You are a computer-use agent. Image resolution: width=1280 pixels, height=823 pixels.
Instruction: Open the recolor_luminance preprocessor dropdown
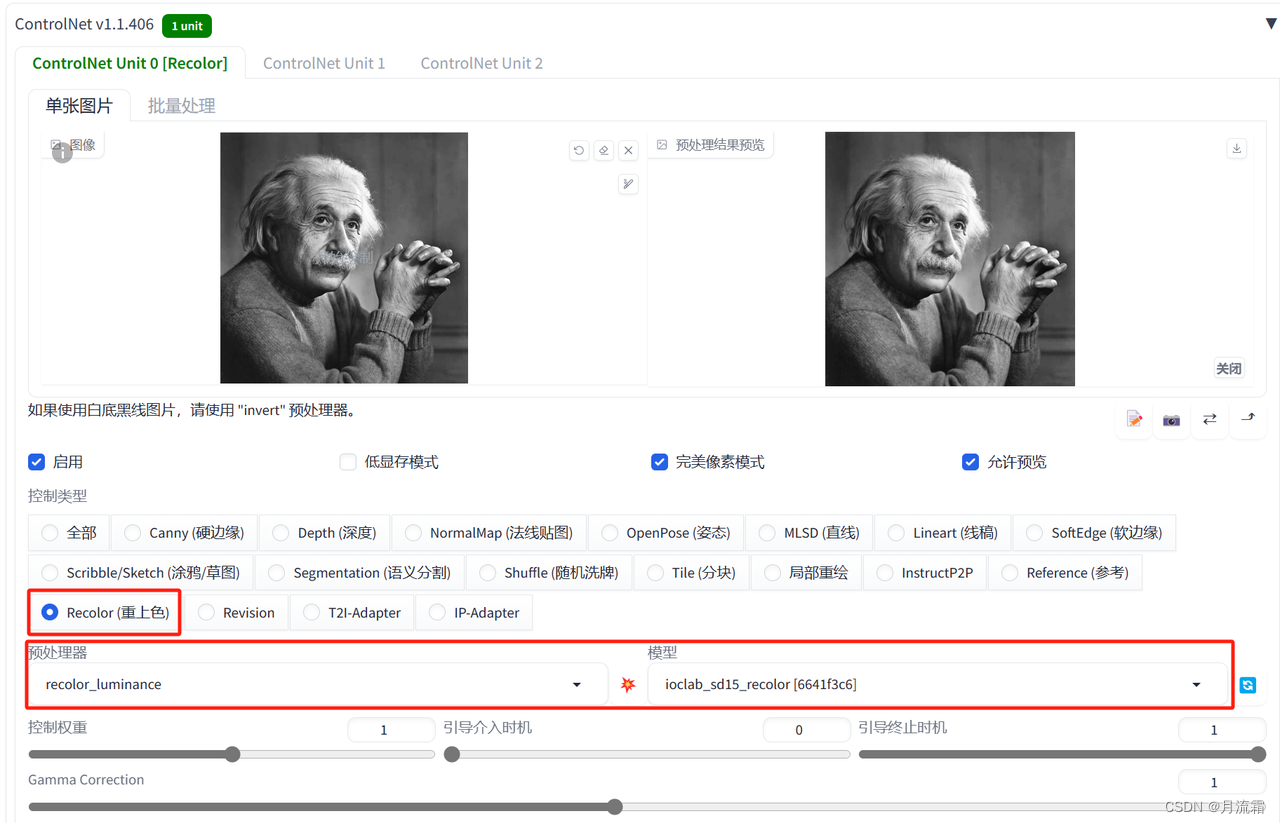318,684
